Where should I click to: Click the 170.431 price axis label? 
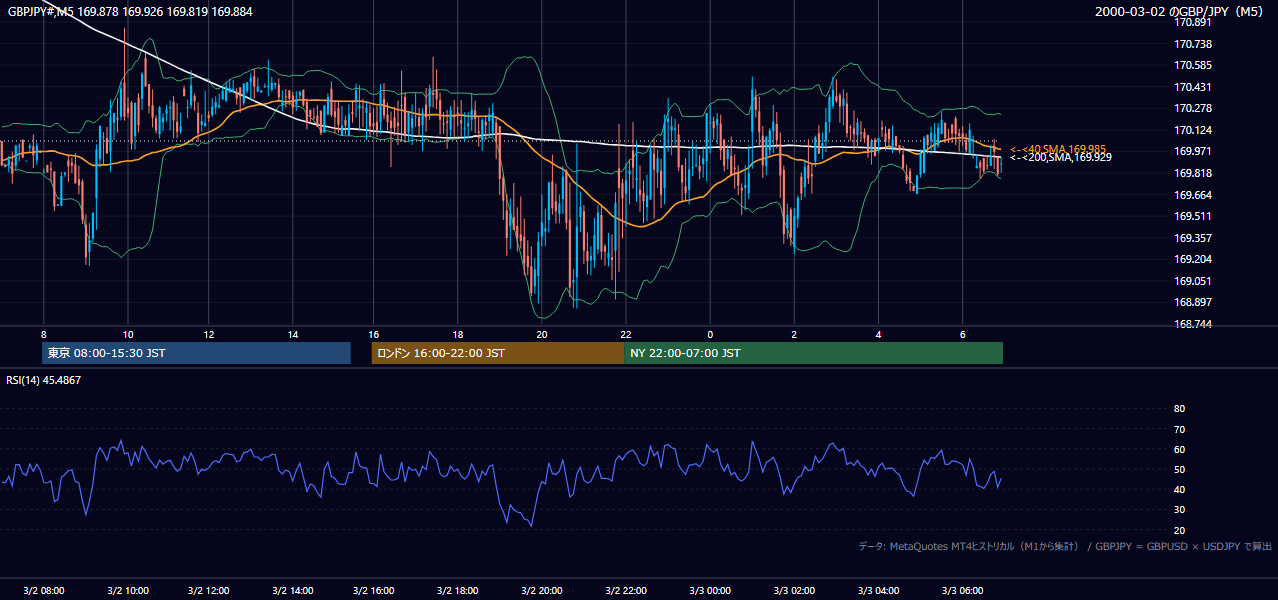tap(1193, 87)
